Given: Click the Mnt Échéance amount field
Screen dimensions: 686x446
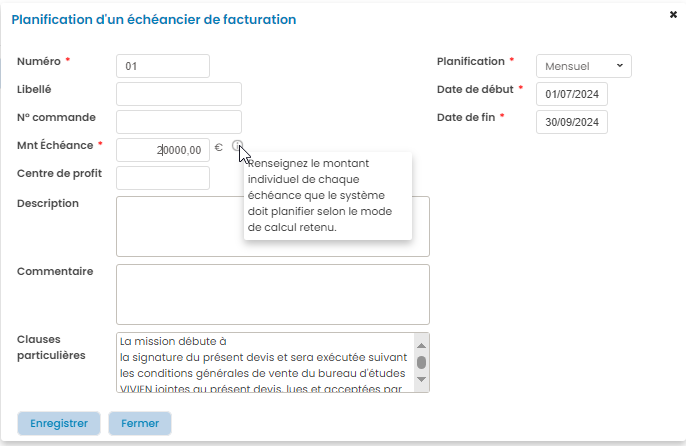Looking at the screenshot, I should [163, 150].
